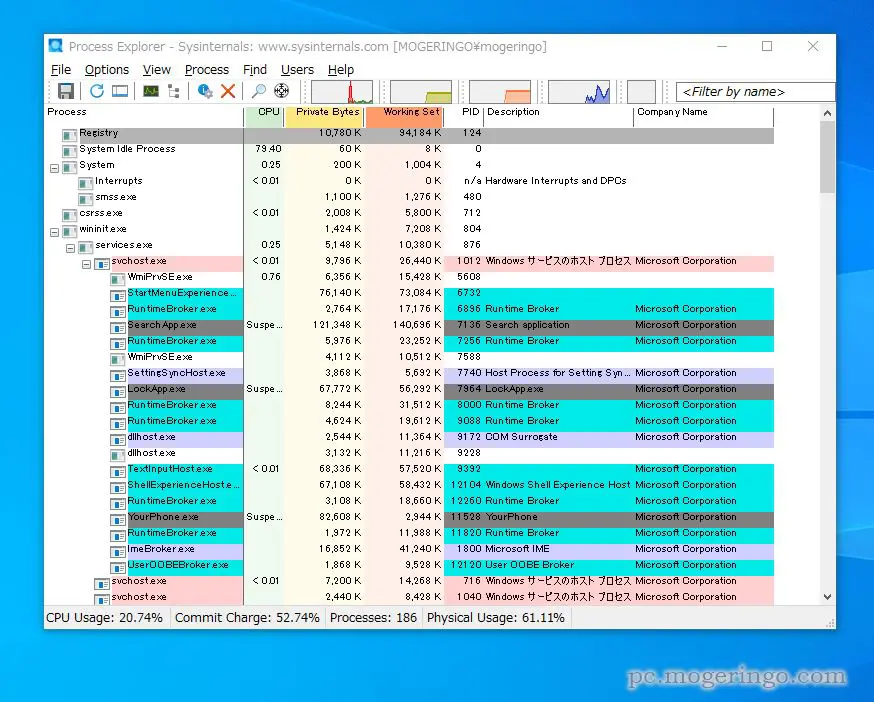Open the Process menu
874x702 pixels.
[207, 70]
